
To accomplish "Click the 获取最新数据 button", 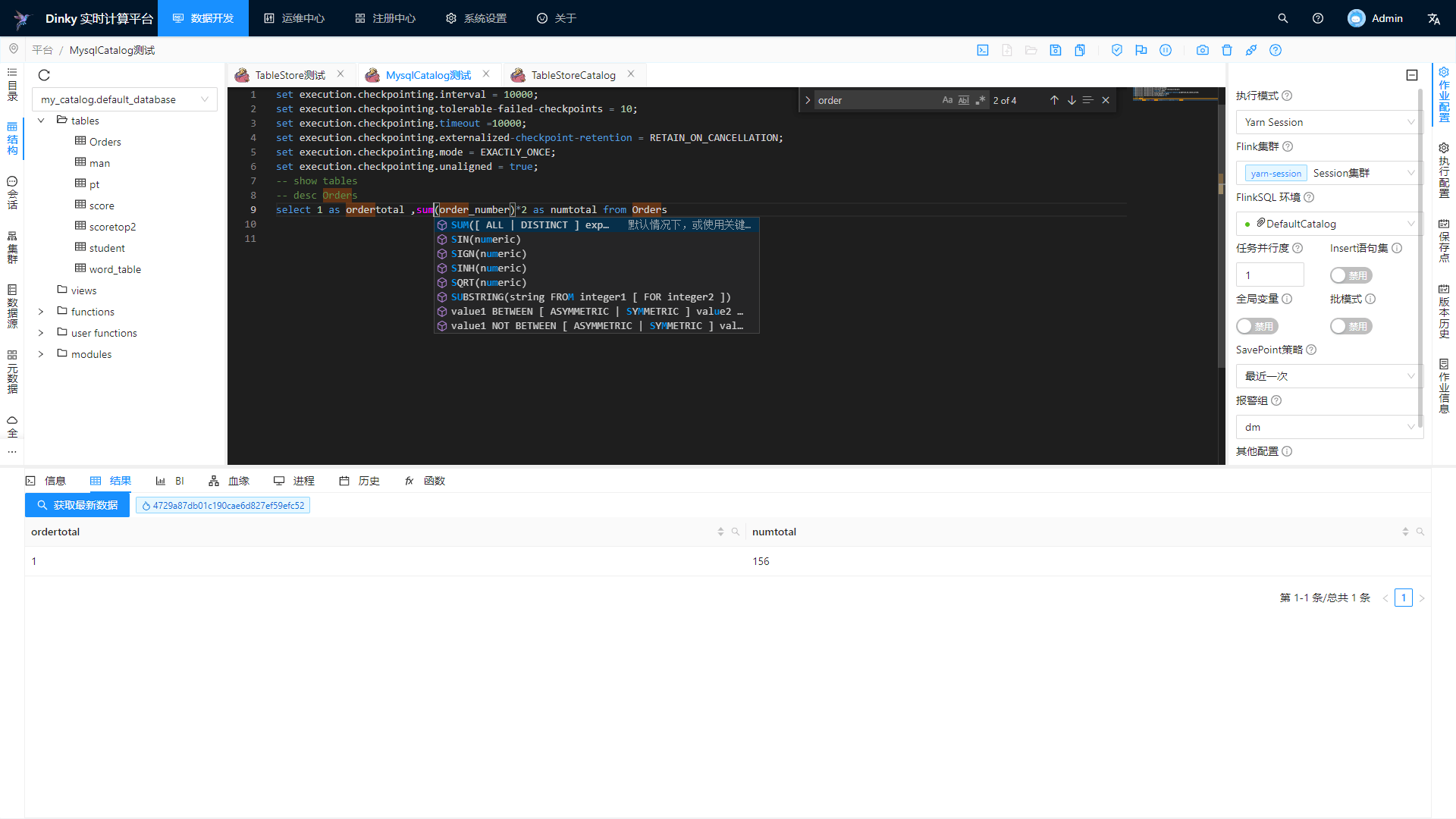I will coord(77,505).
